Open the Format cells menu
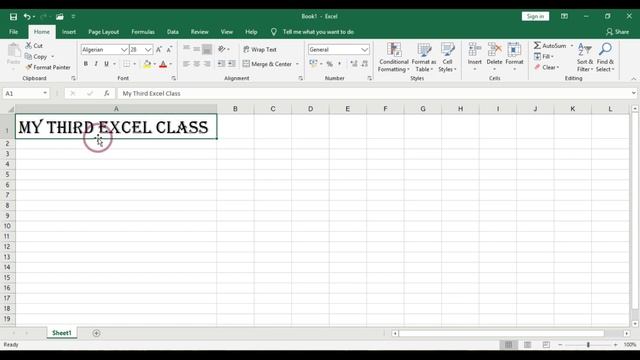Viewport: 640px width, 360px height. click(x=514, y=57)
